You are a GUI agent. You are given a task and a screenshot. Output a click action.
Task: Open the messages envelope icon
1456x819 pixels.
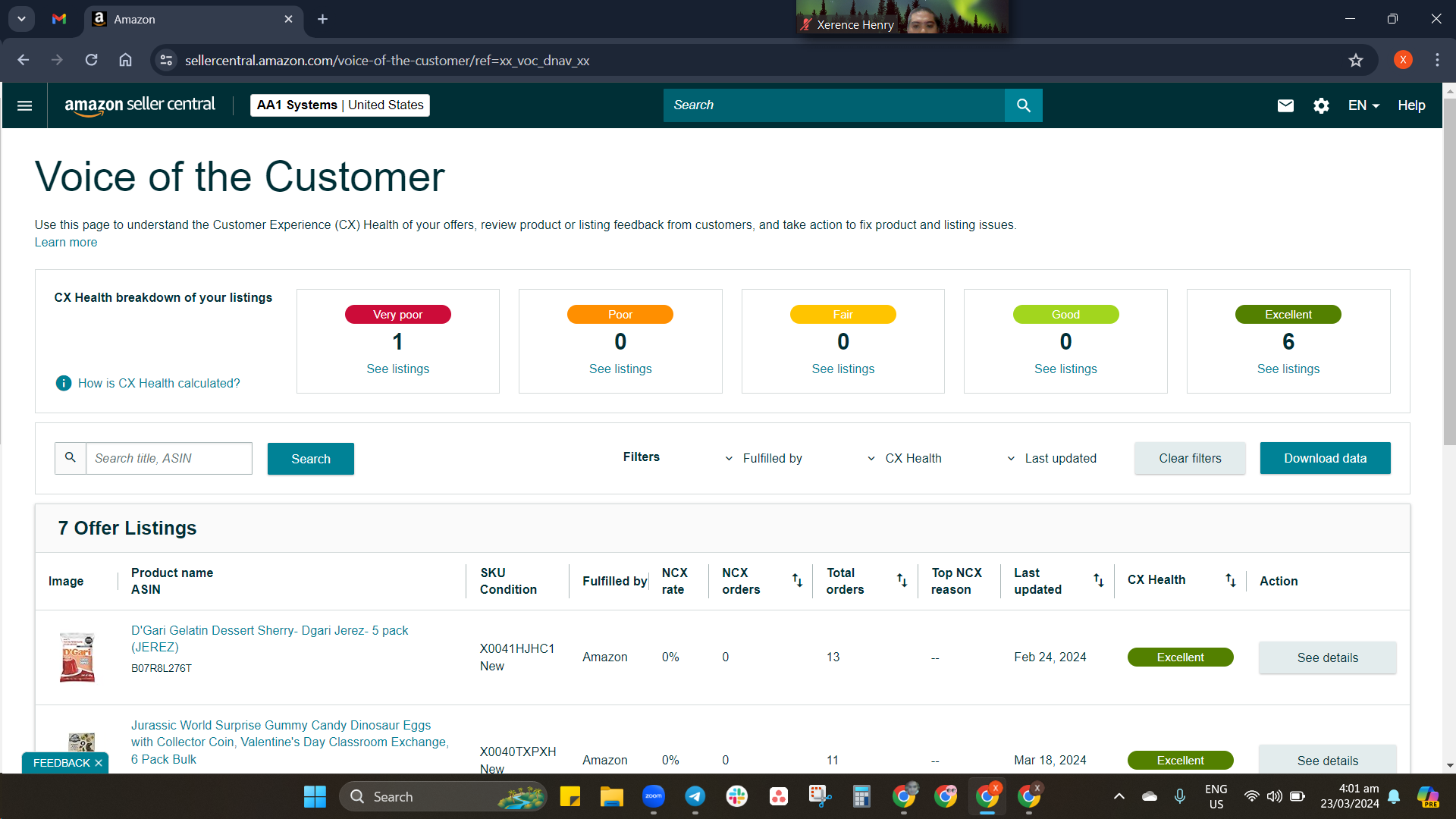1285,105
